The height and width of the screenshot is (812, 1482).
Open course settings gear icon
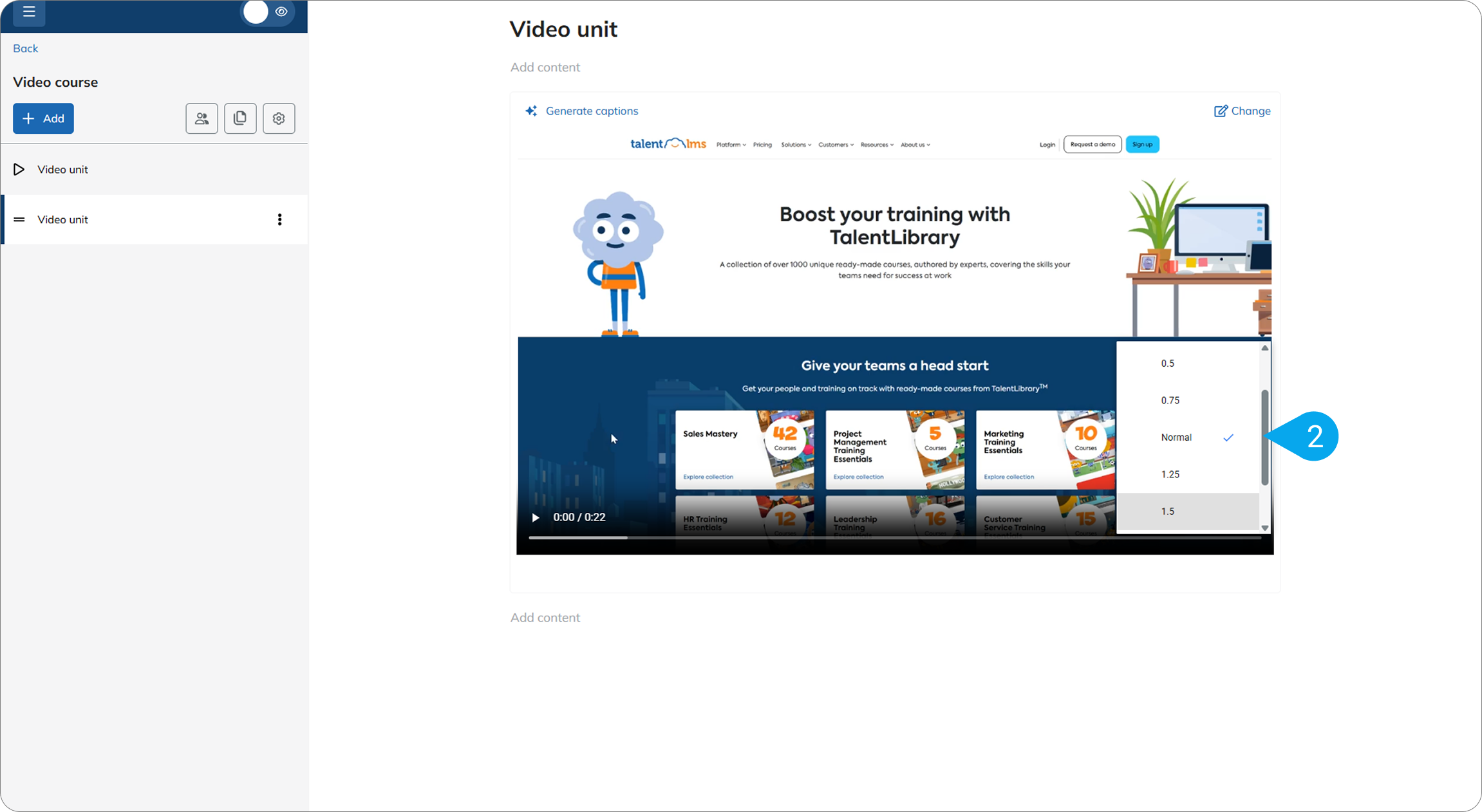279,118
